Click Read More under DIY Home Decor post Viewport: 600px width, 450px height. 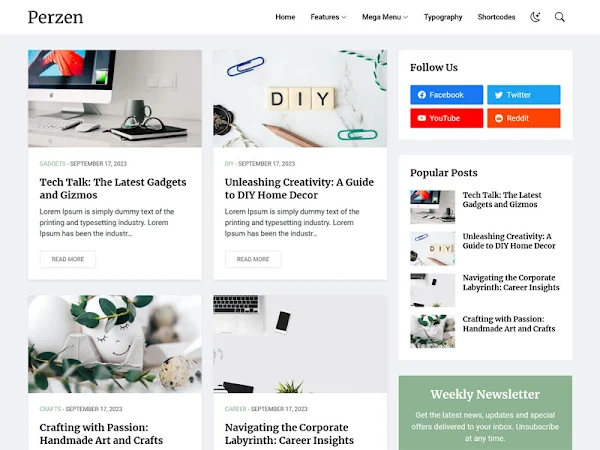pos(253,259)
